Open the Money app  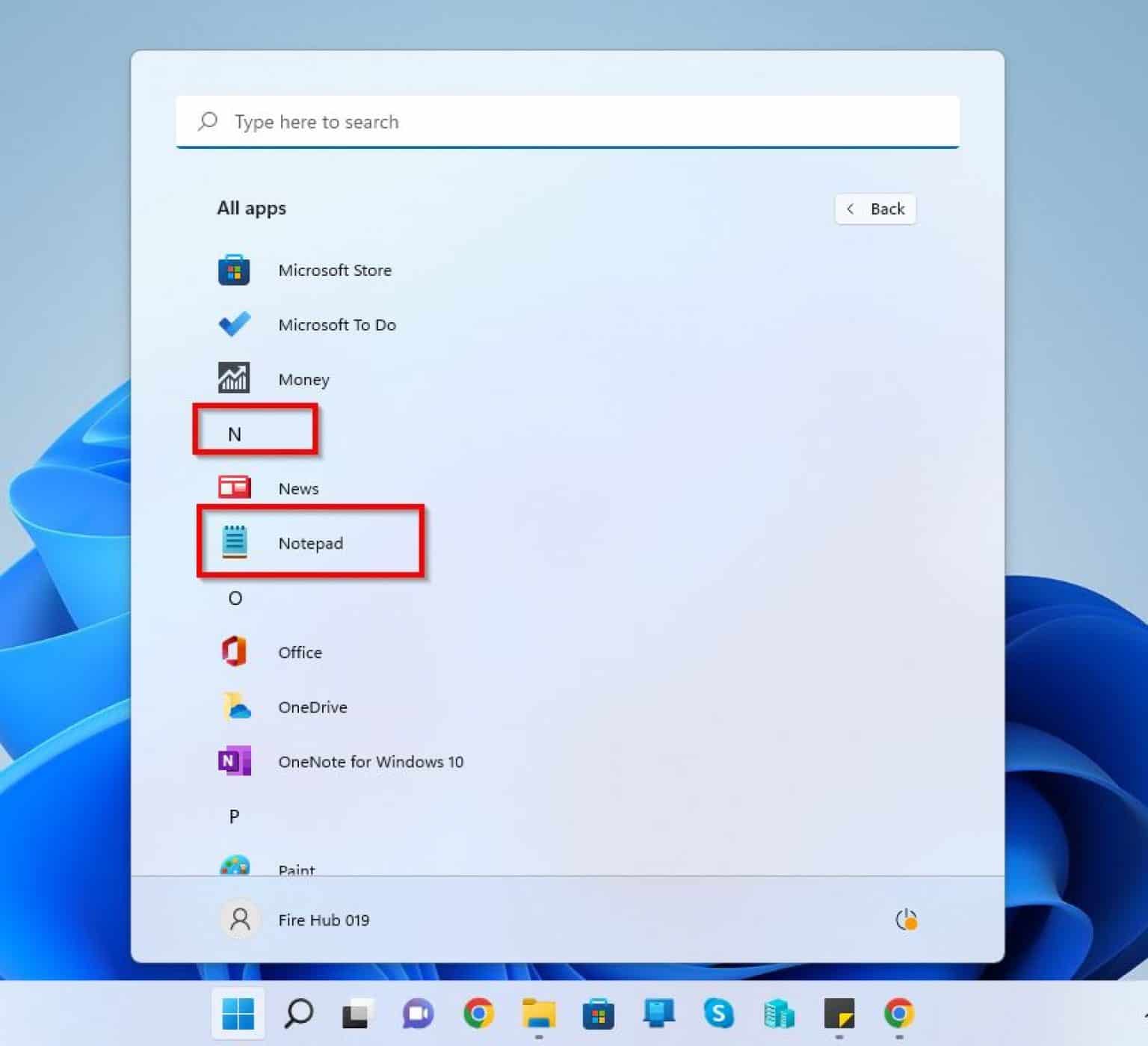point(303,379)
